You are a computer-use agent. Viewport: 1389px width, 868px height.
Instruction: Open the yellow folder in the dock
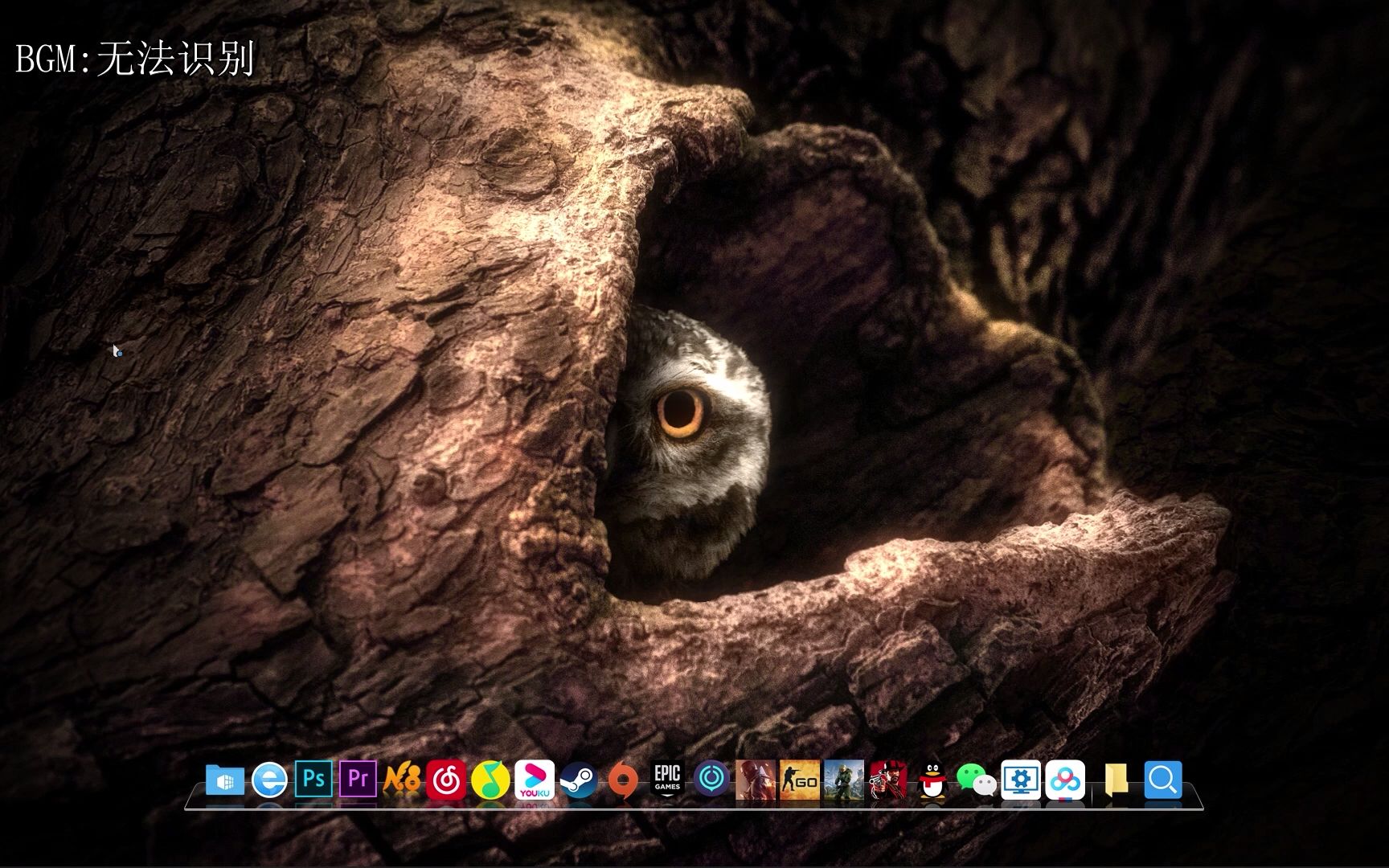pos(1116,780)
